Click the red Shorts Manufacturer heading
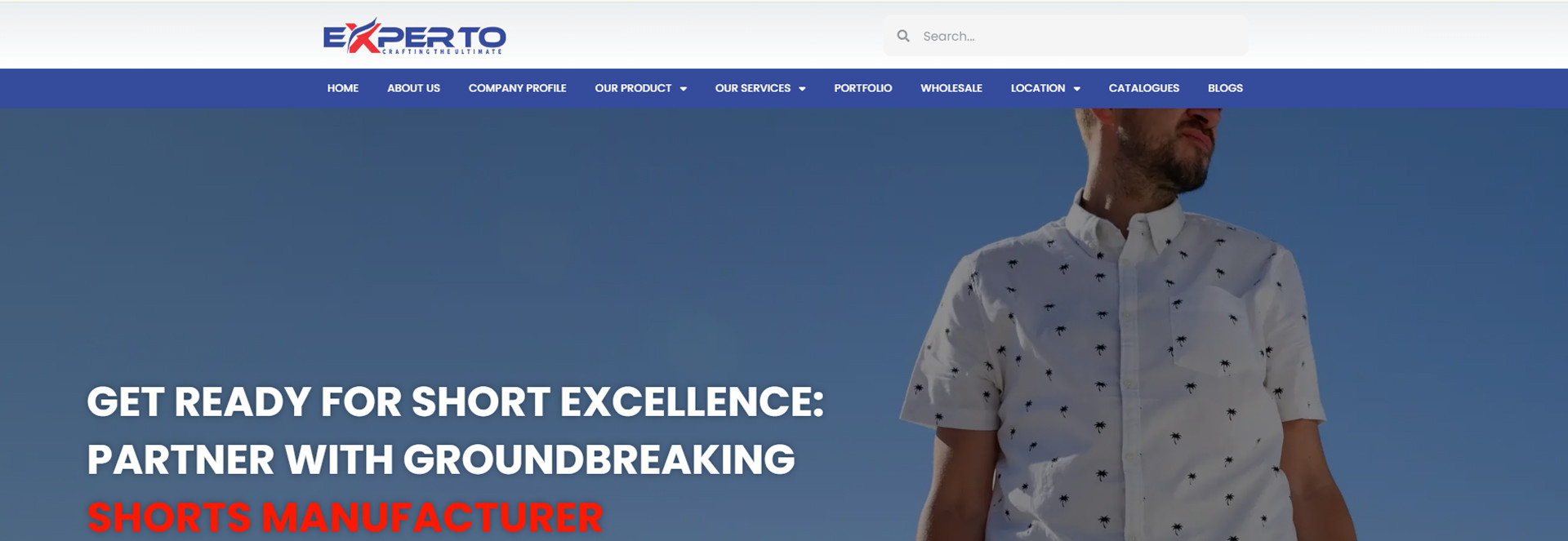 (x=345, y=517)
